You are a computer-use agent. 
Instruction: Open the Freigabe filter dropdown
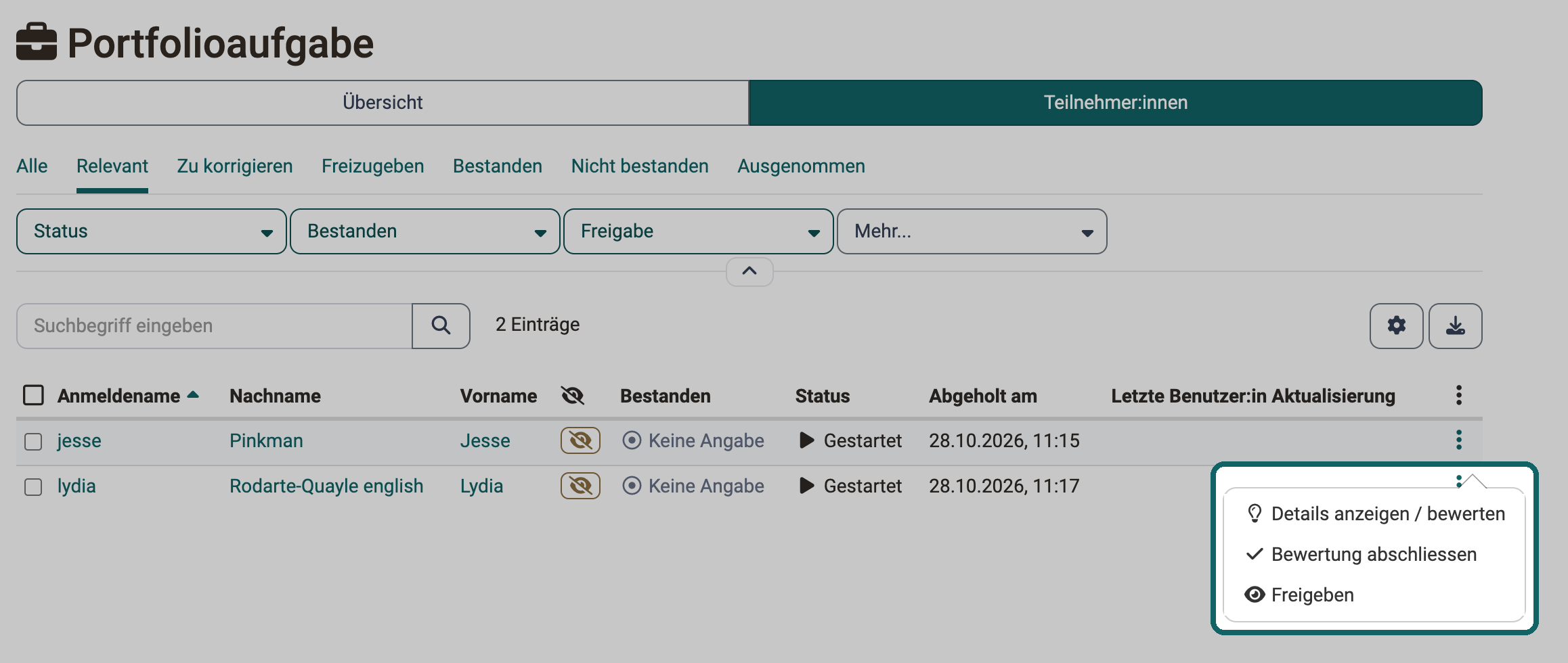[x=699, y=231]
